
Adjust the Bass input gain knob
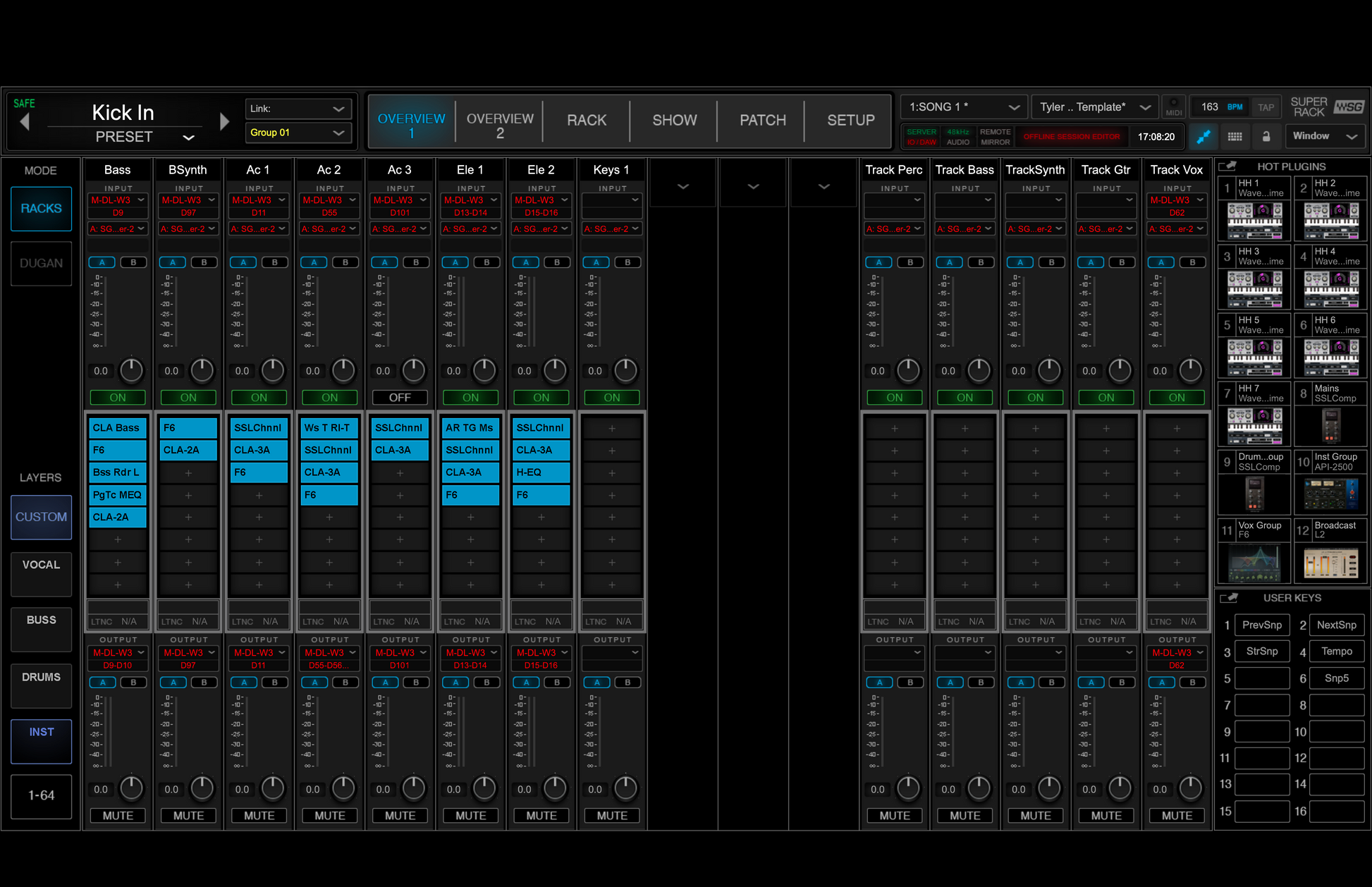pos(131,370)
